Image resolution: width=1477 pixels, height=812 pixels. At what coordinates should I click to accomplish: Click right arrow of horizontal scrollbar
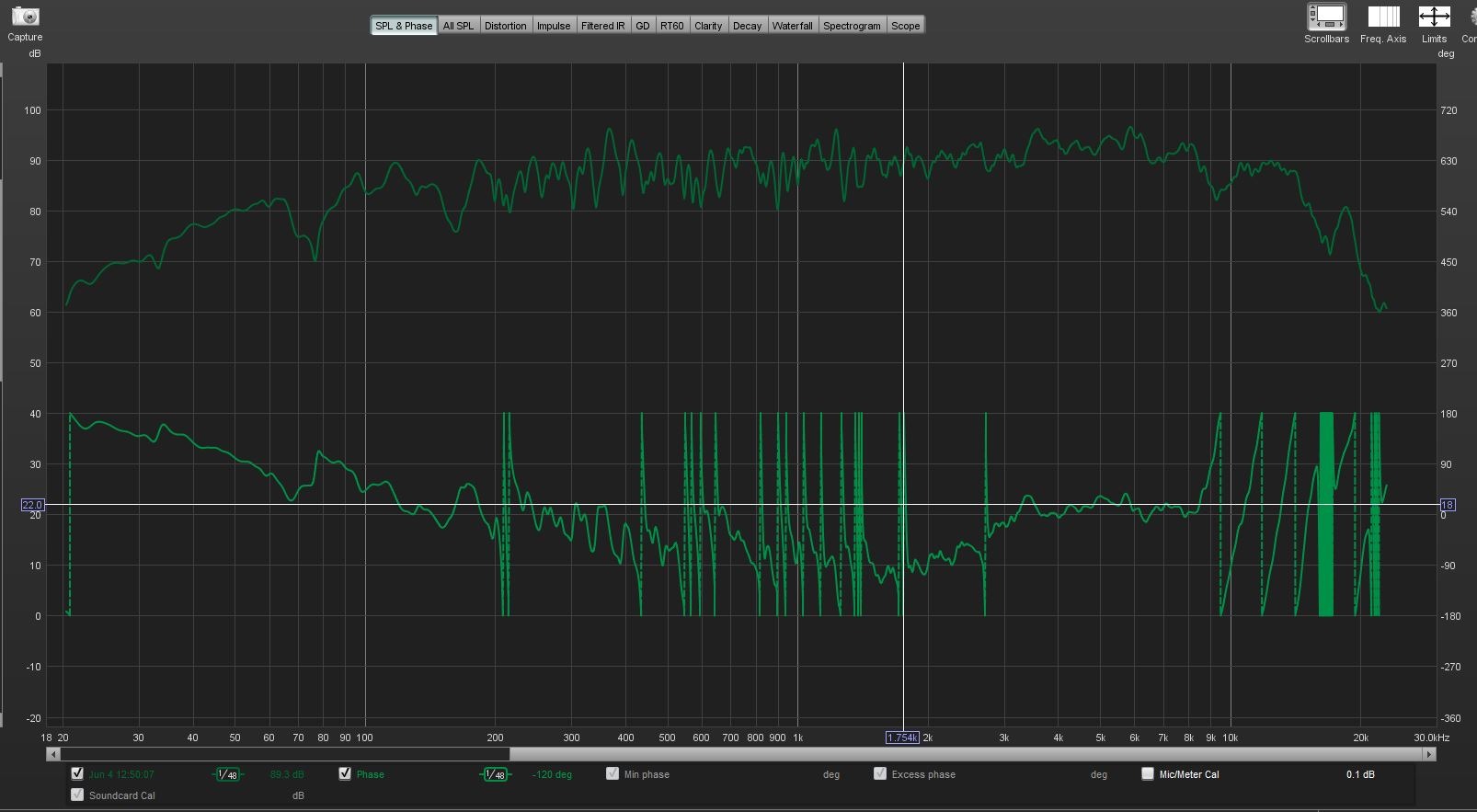tap(1429, 754)
